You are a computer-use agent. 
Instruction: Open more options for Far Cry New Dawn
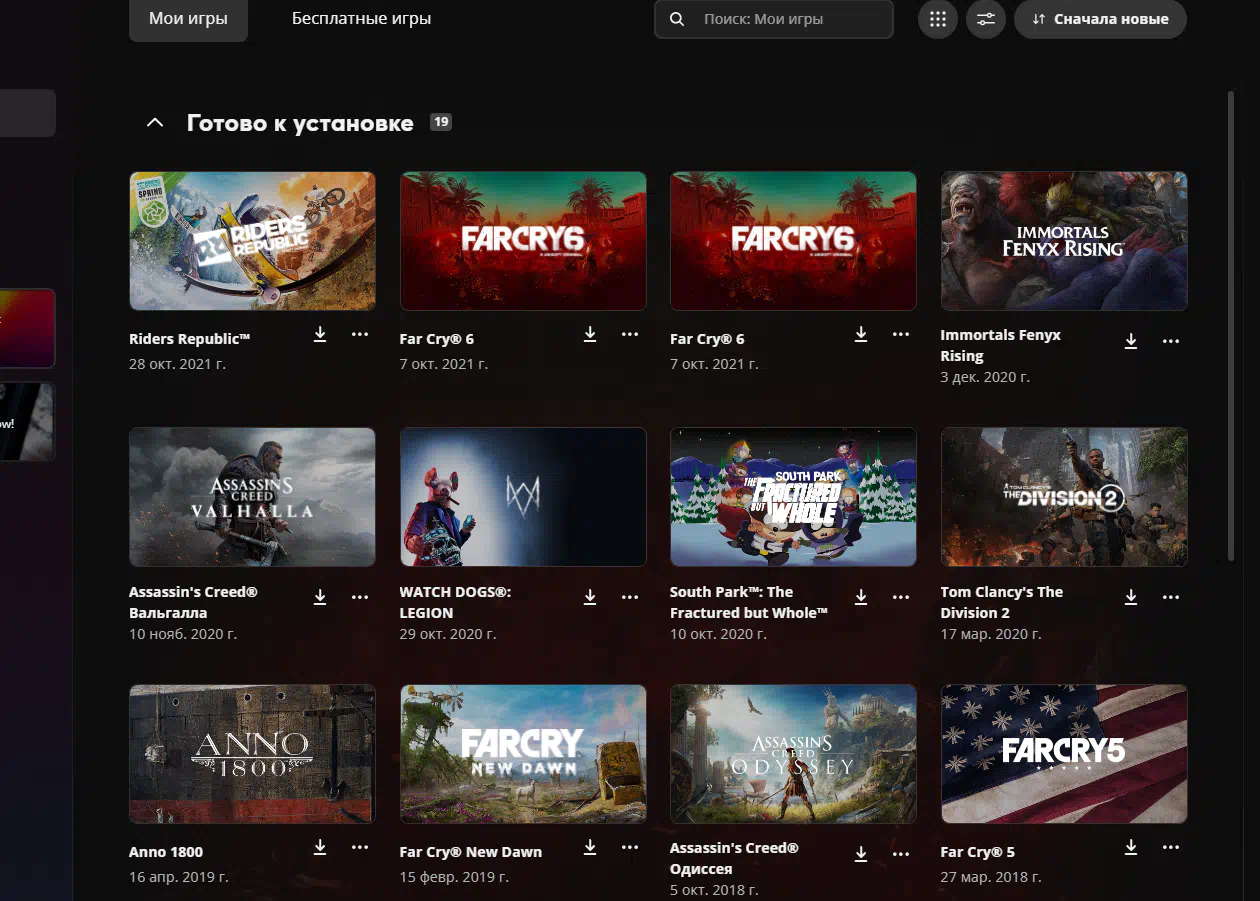tap(630, 847)
